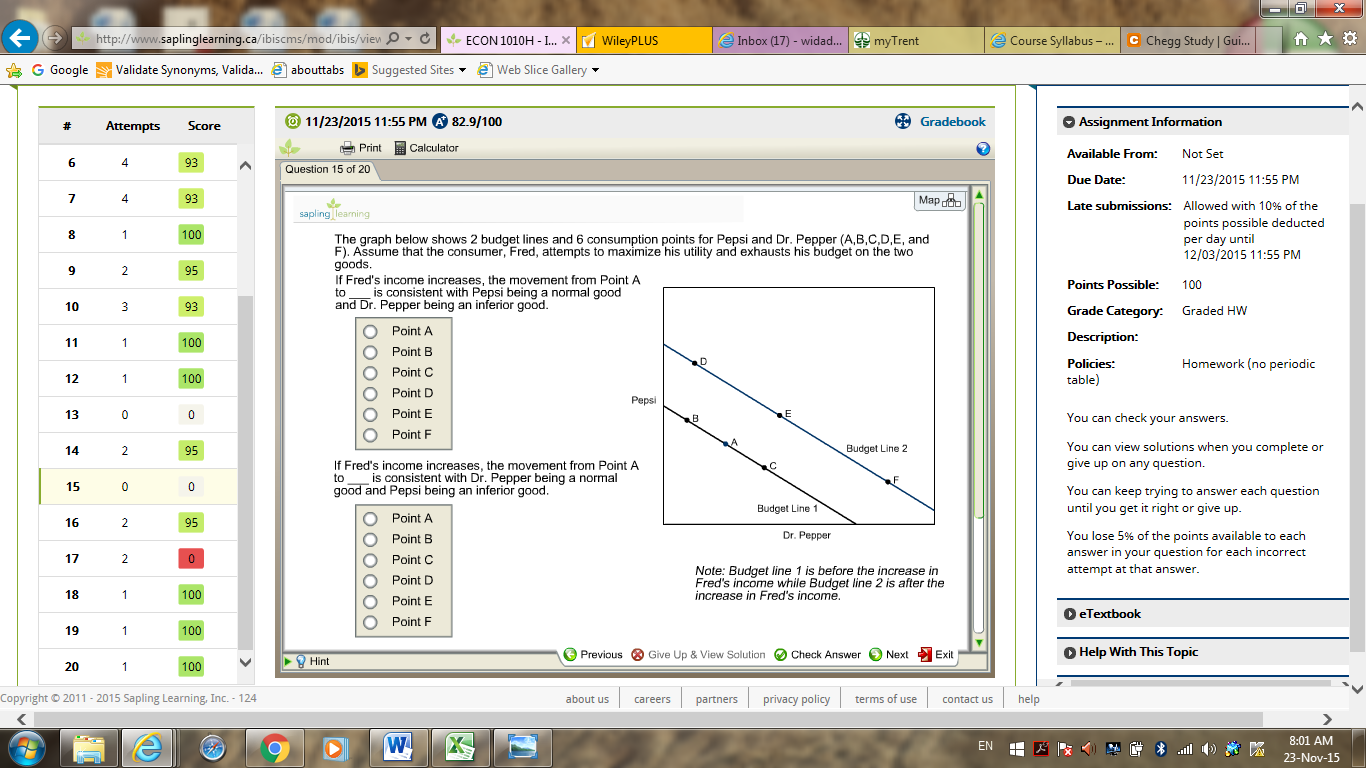Open Suggested Sites dropdown

coord(409,70)
